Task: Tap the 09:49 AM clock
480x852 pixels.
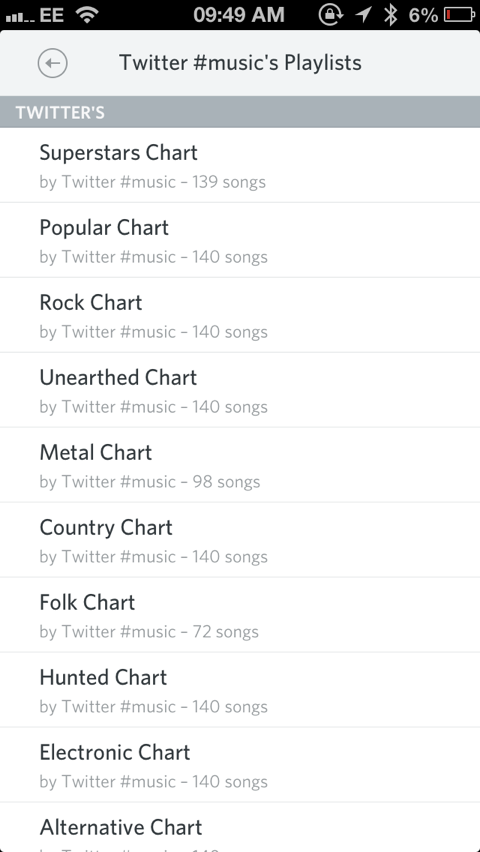Action: 239,15
